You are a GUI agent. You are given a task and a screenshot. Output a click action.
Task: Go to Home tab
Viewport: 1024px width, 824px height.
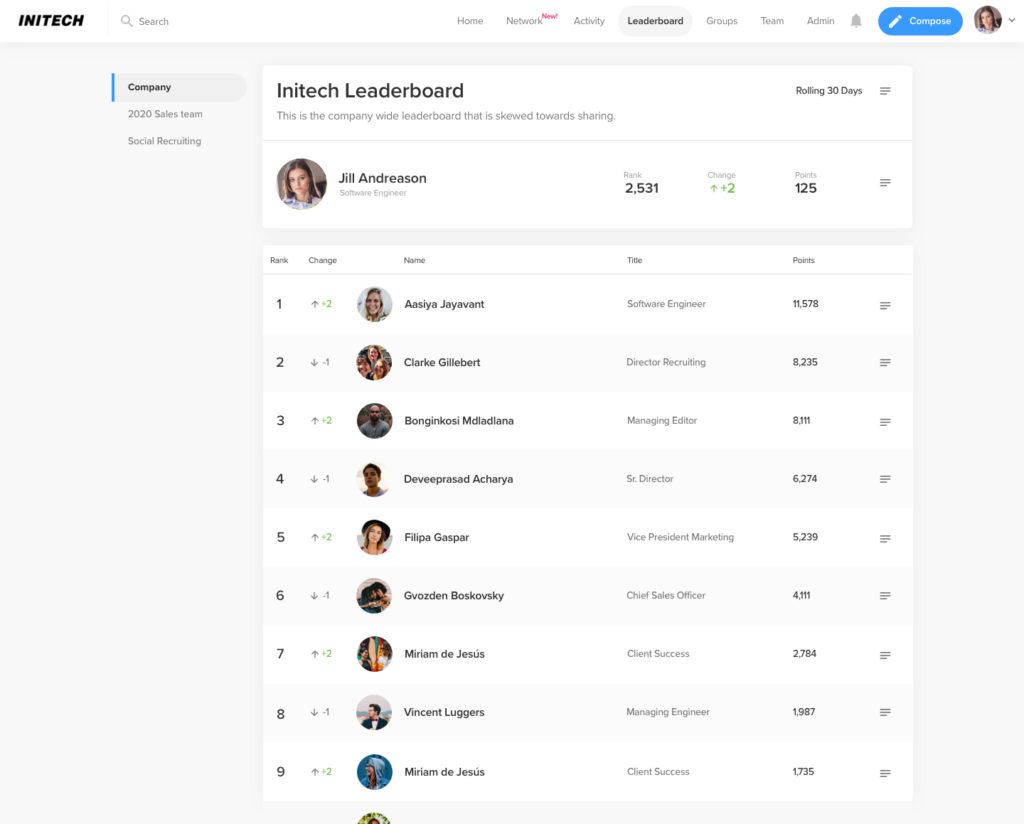coord(470,21)
